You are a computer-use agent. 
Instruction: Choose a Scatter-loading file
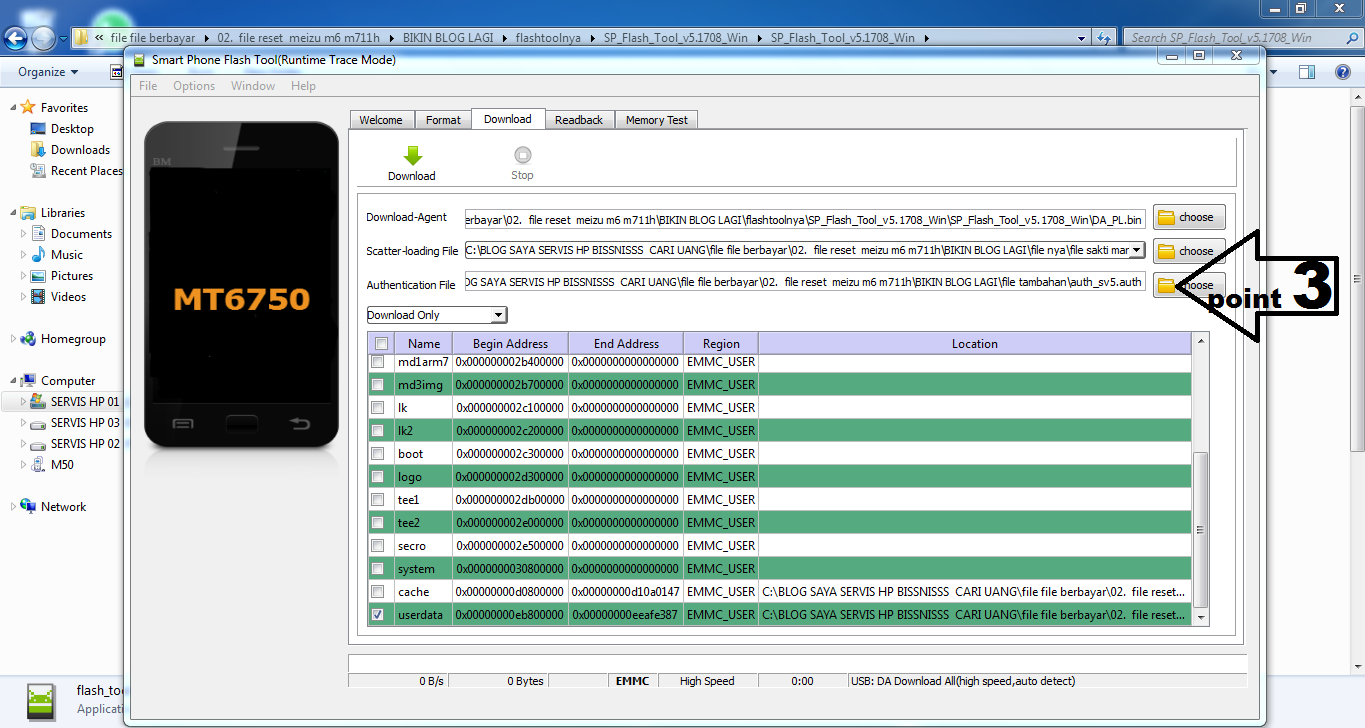[1189, 251]
